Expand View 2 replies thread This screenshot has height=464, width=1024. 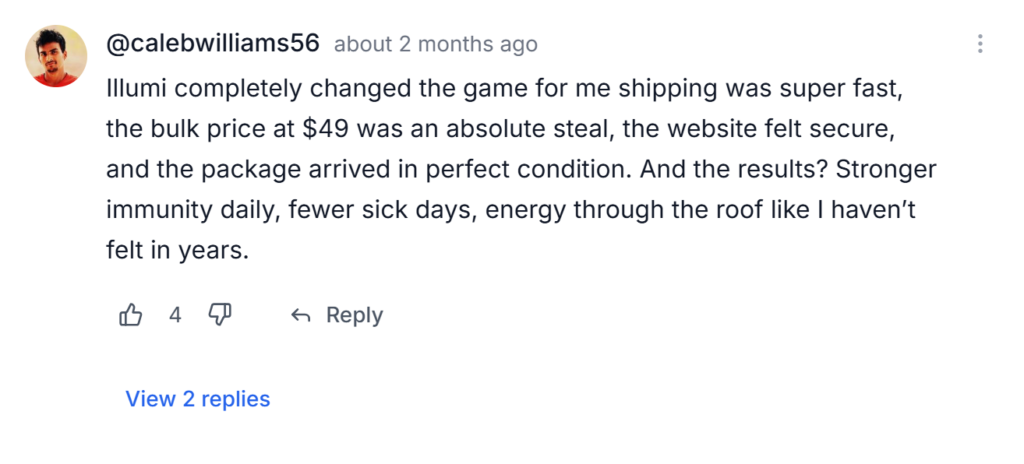coord(198,399)
